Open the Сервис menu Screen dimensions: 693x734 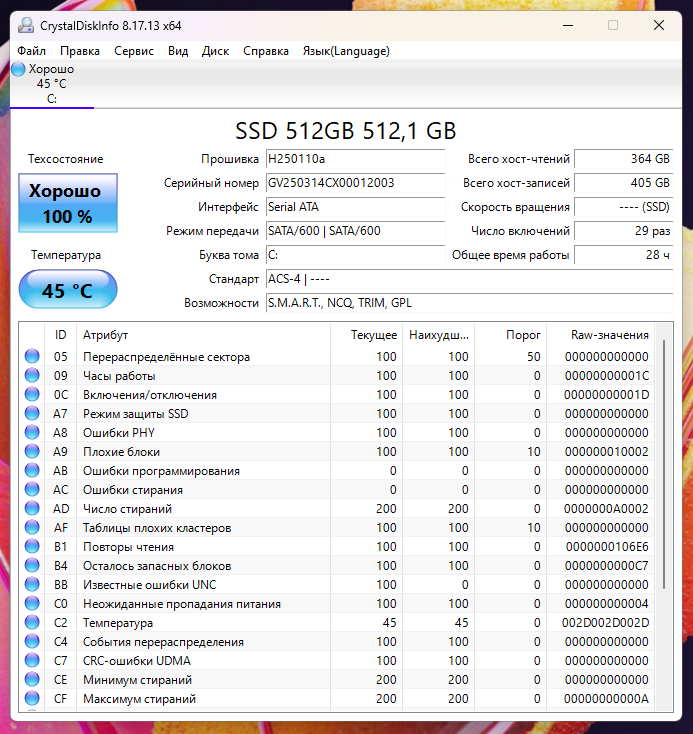point(134,51)
